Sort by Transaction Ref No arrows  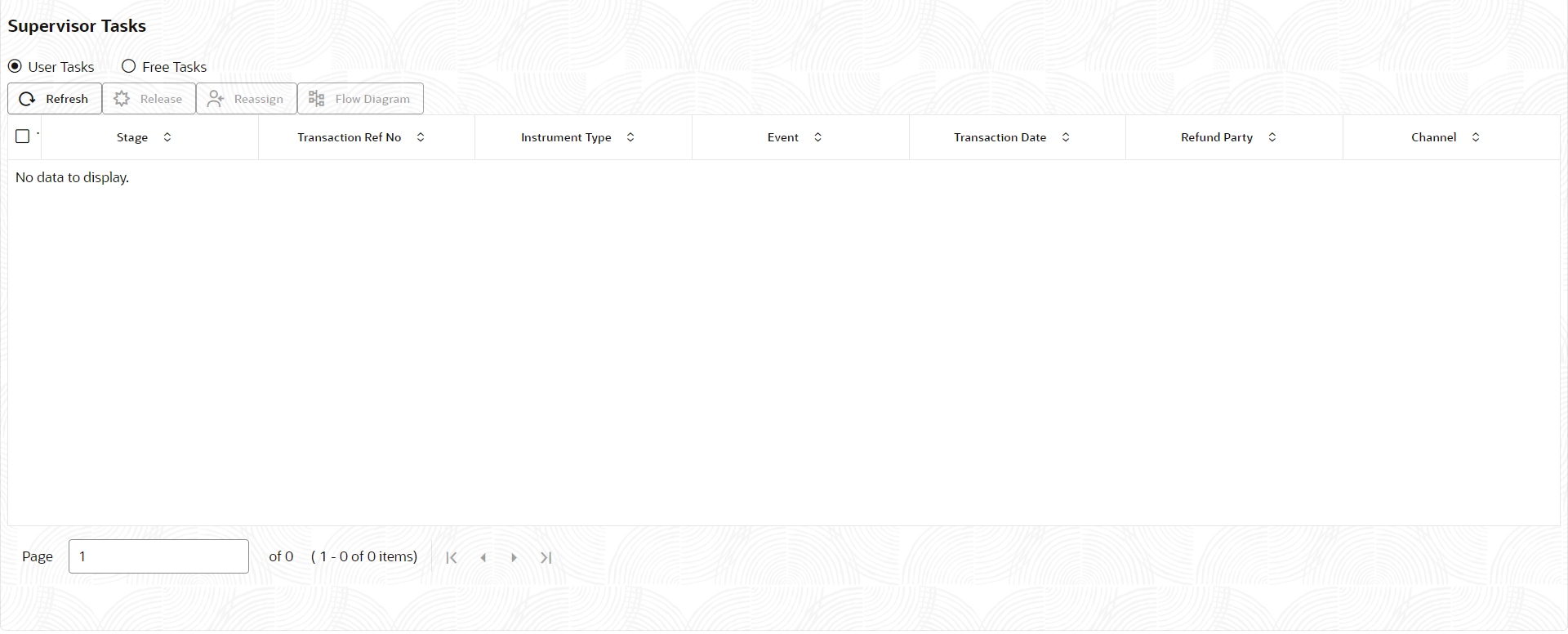click(x=421, y=137)
